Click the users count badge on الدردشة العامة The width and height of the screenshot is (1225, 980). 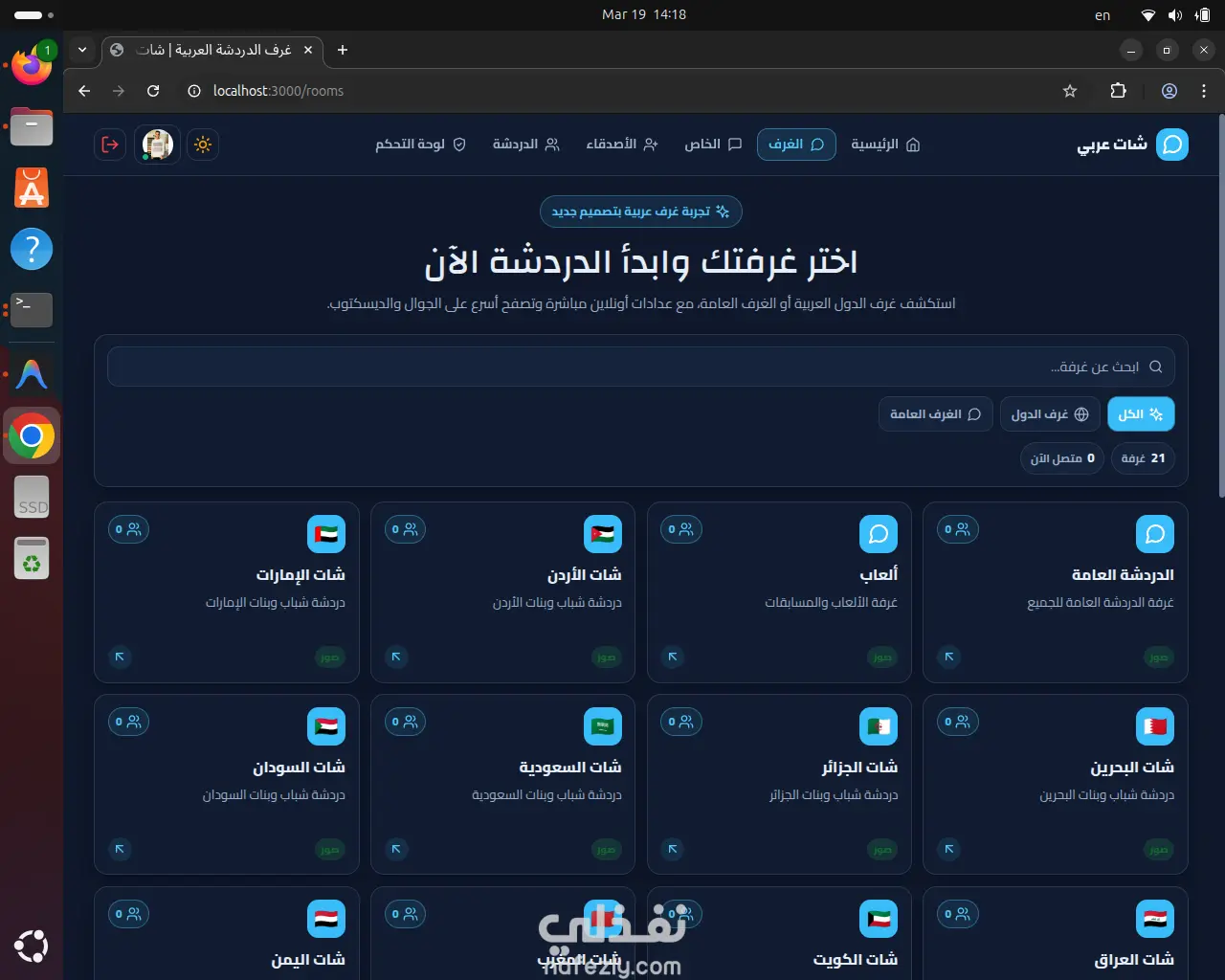pos(958,529)
